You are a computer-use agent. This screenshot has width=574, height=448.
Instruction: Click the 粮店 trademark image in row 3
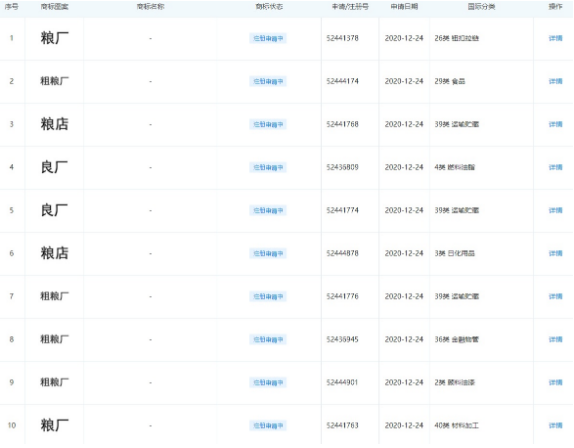[x=54, y=124]
